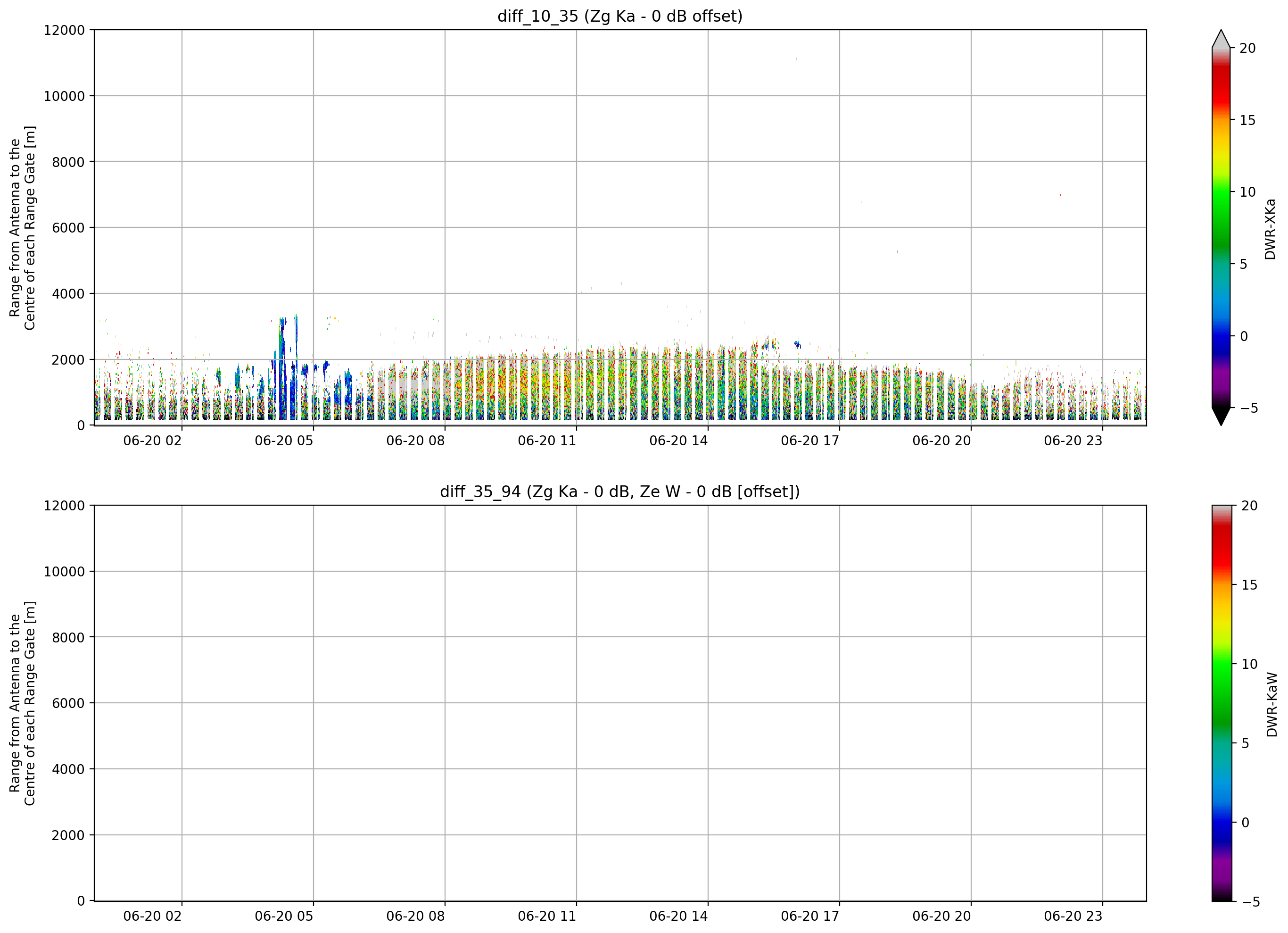Screen dimensions: 1288x933
Task: Click the 10 tick on the DWR-XKa colorbar
Action: point(1247,192)
